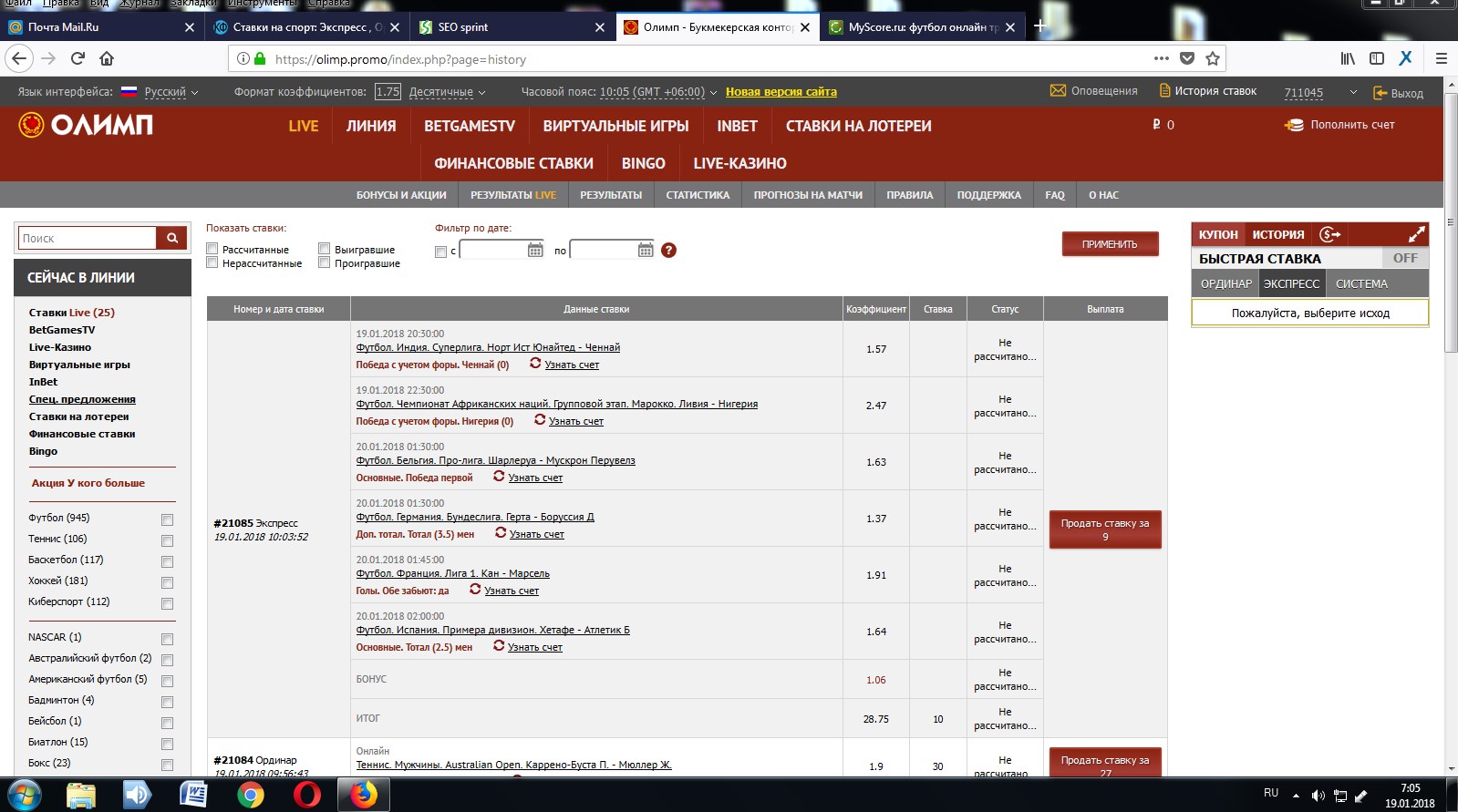The width and height of the screenshot is (1458, 812).
Task: Click the volume icon in system tray
Action: [1318, 796]
